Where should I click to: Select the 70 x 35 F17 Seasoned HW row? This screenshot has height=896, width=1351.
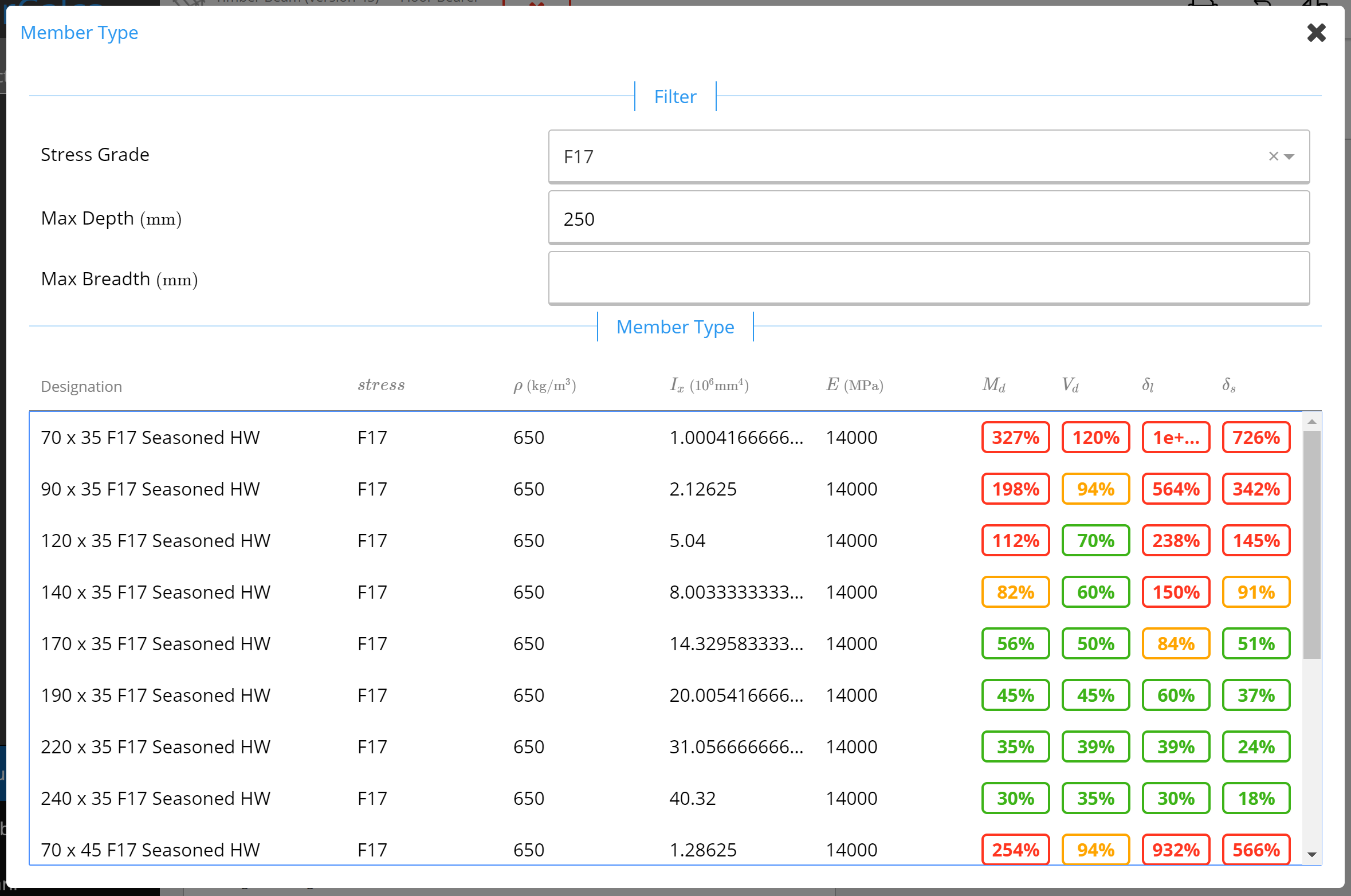[x=150, y=438]
